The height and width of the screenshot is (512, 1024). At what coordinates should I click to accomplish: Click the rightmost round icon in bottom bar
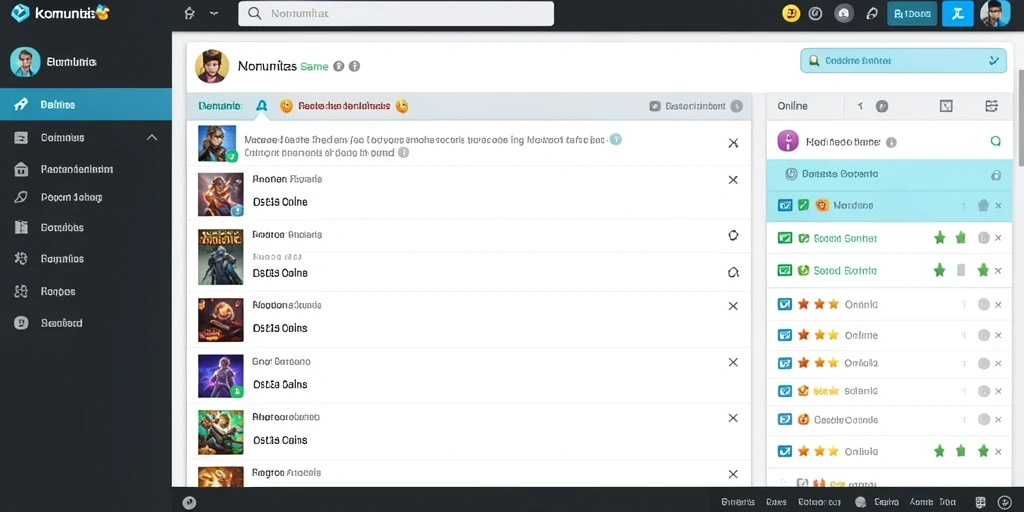point(1004,502)
